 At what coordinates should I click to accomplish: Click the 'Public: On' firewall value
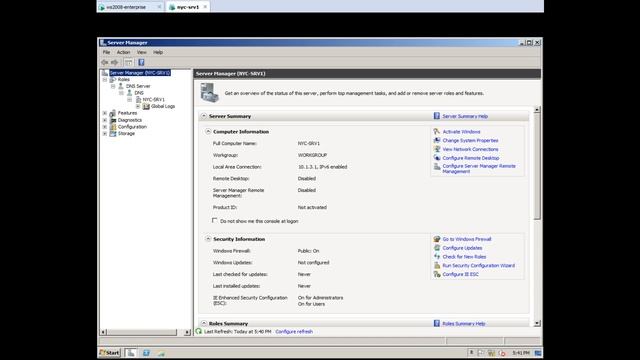point(309,251)
